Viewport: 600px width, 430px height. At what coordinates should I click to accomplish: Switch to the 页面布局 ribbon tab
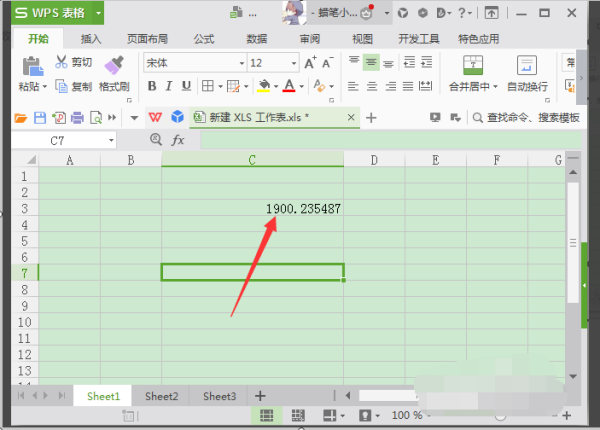[147, 39]
